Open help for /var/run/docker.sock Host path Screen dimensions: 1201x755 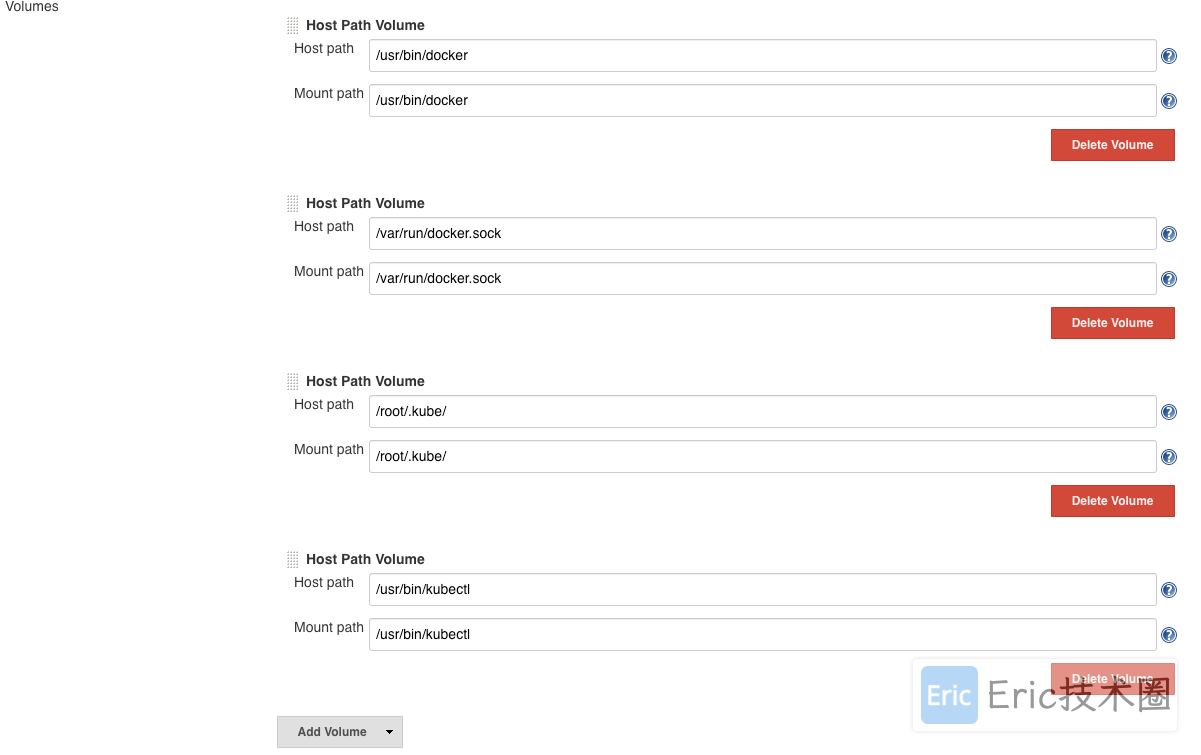click(x=1169, y=234)
